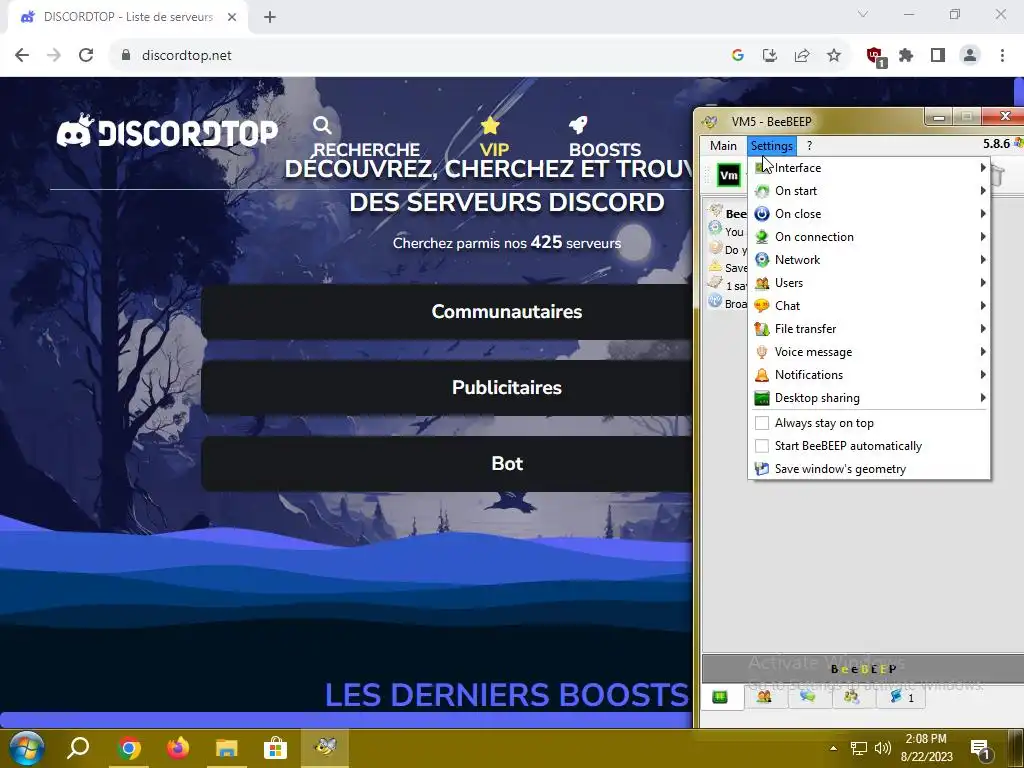Click the DISCORDTOP logo
Viewport: 1024px width, 768px height.
(167, 131)
